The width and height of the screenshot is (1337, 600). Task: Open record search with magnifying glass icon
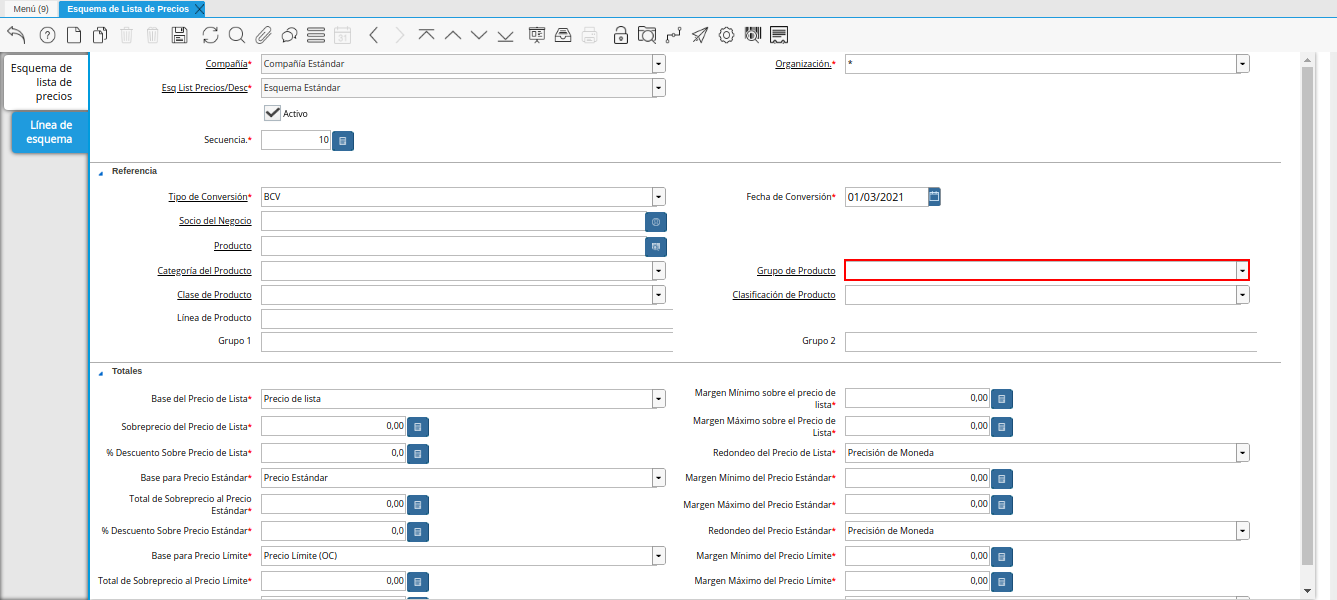point(237,35)
